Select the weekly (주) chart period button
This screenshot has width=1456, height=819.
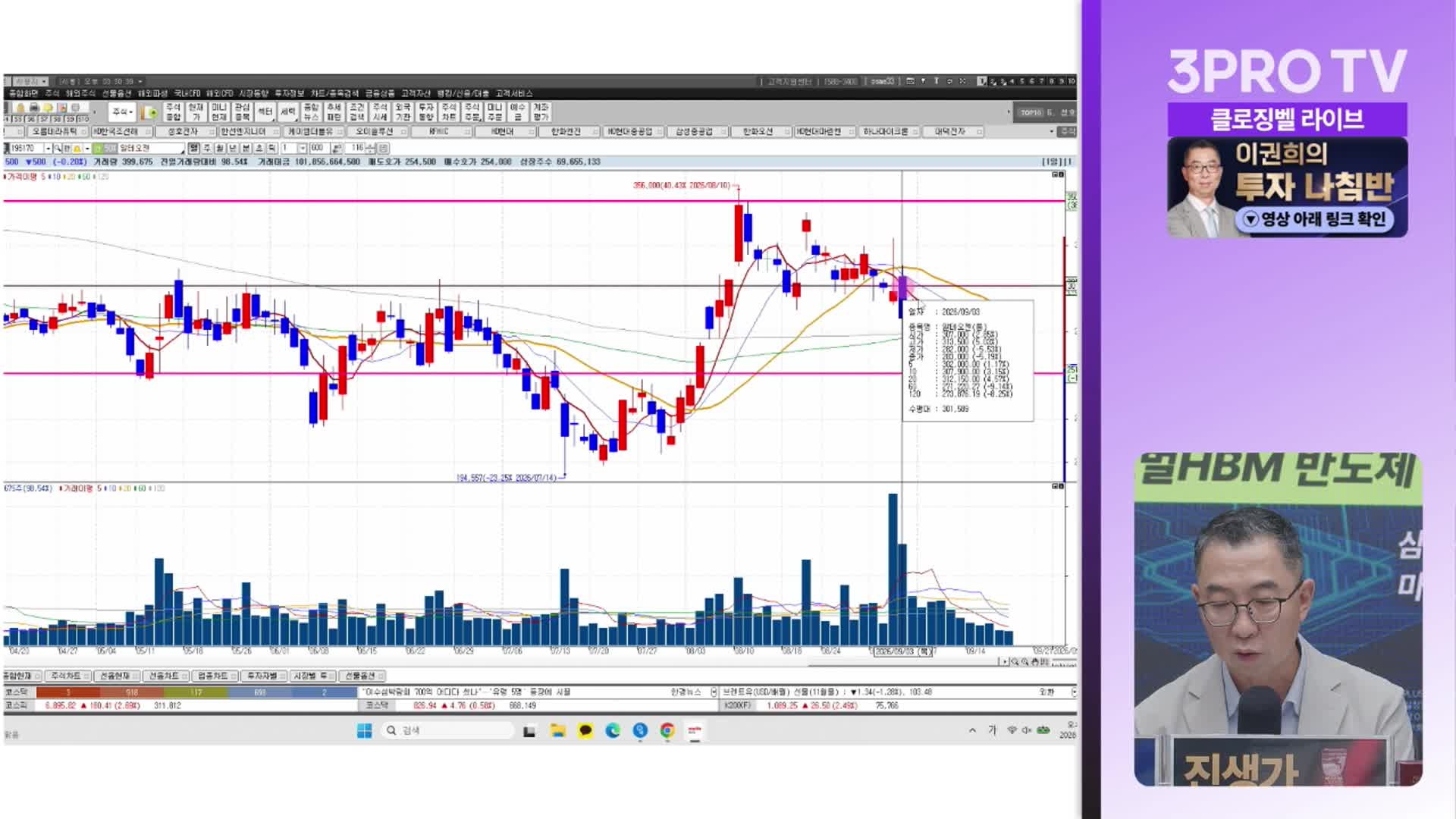pyautogui.click(x=207, y=148)
